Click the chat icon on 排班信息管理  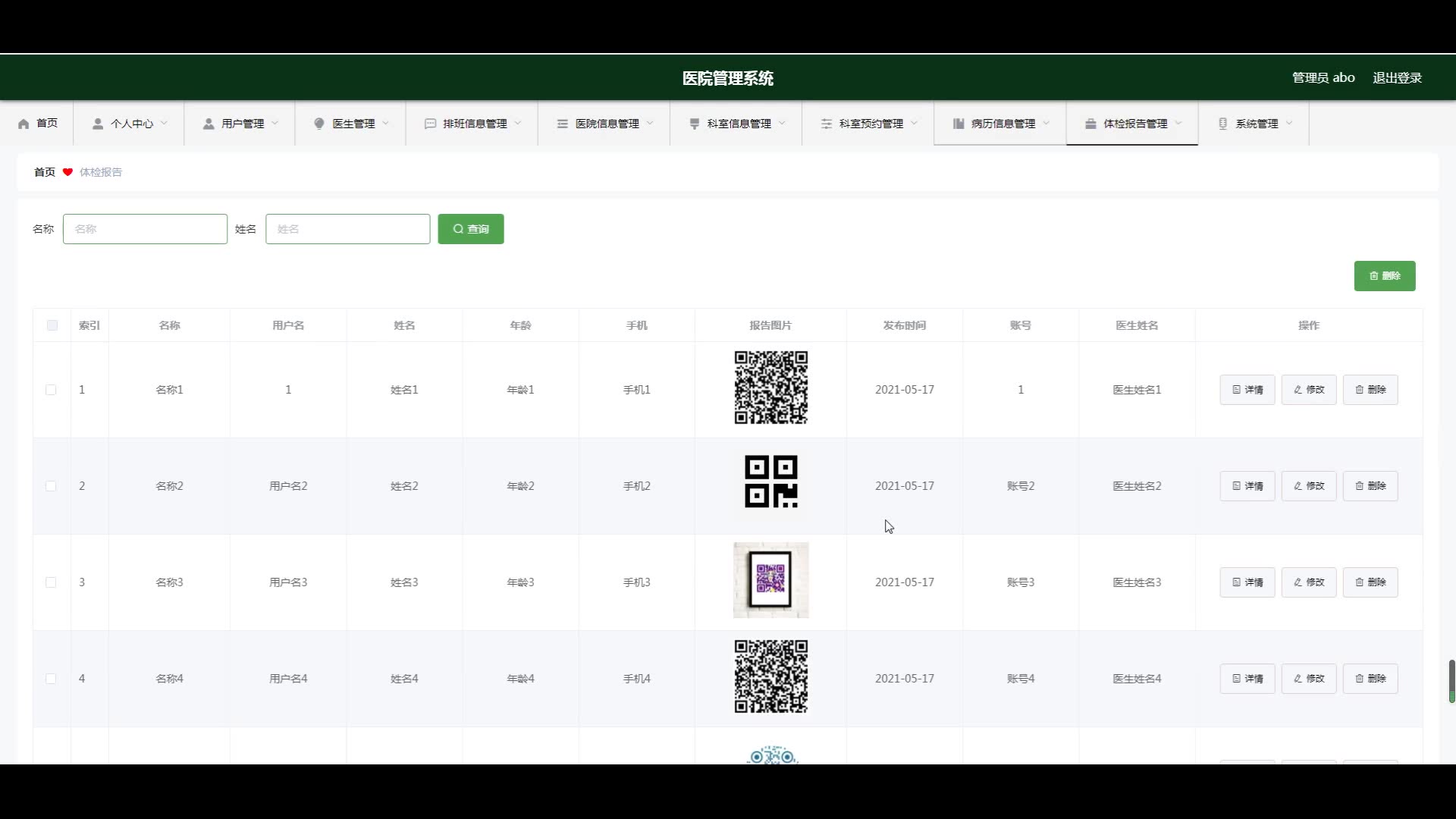click(430, 124)
